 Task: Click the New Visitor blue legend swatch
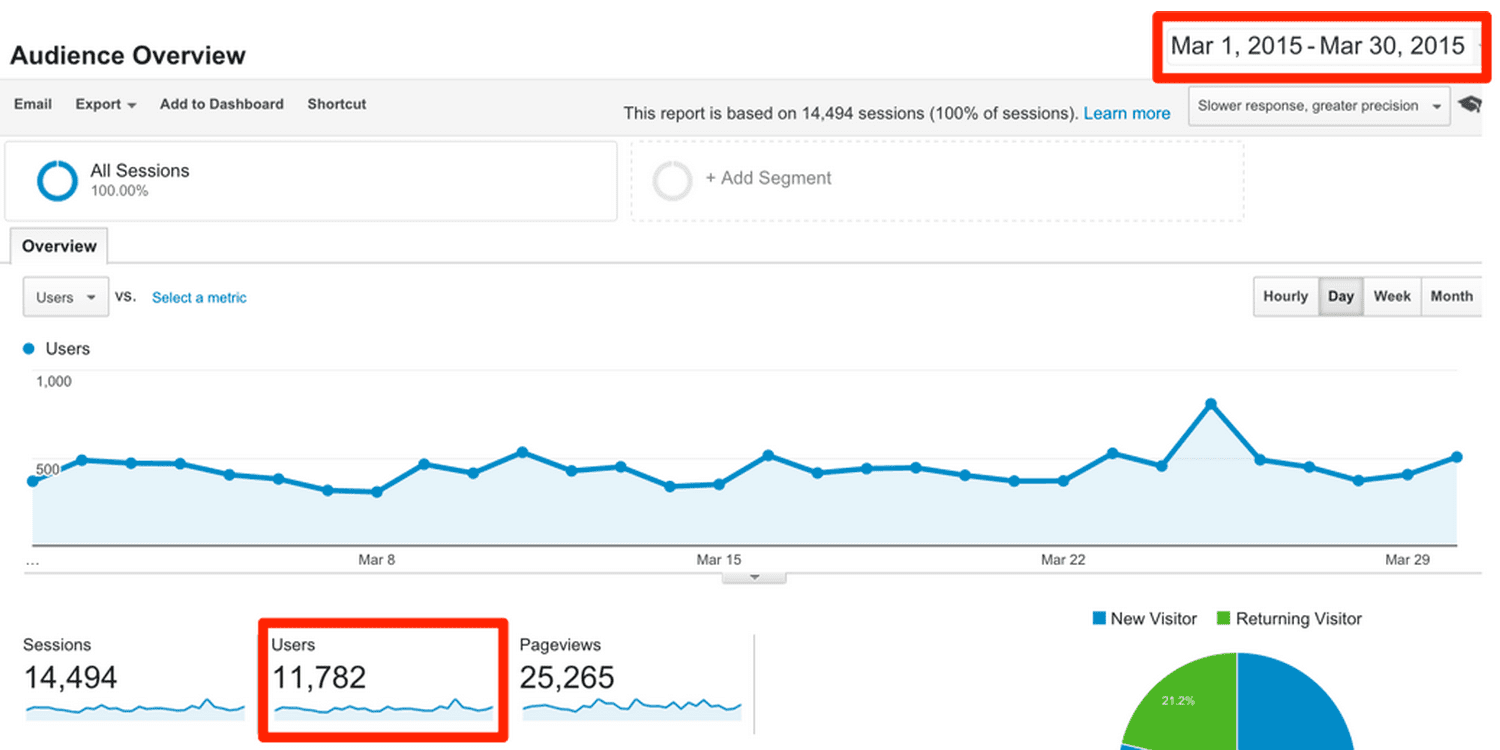click(x=1099, y=619)
